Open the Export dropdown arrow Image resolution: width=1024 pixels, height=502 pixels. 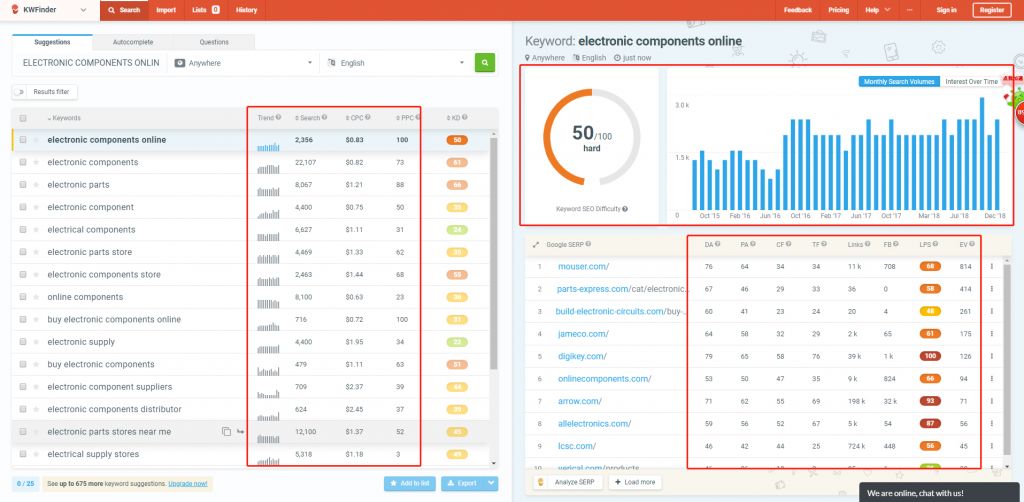[x=490, y=484]
